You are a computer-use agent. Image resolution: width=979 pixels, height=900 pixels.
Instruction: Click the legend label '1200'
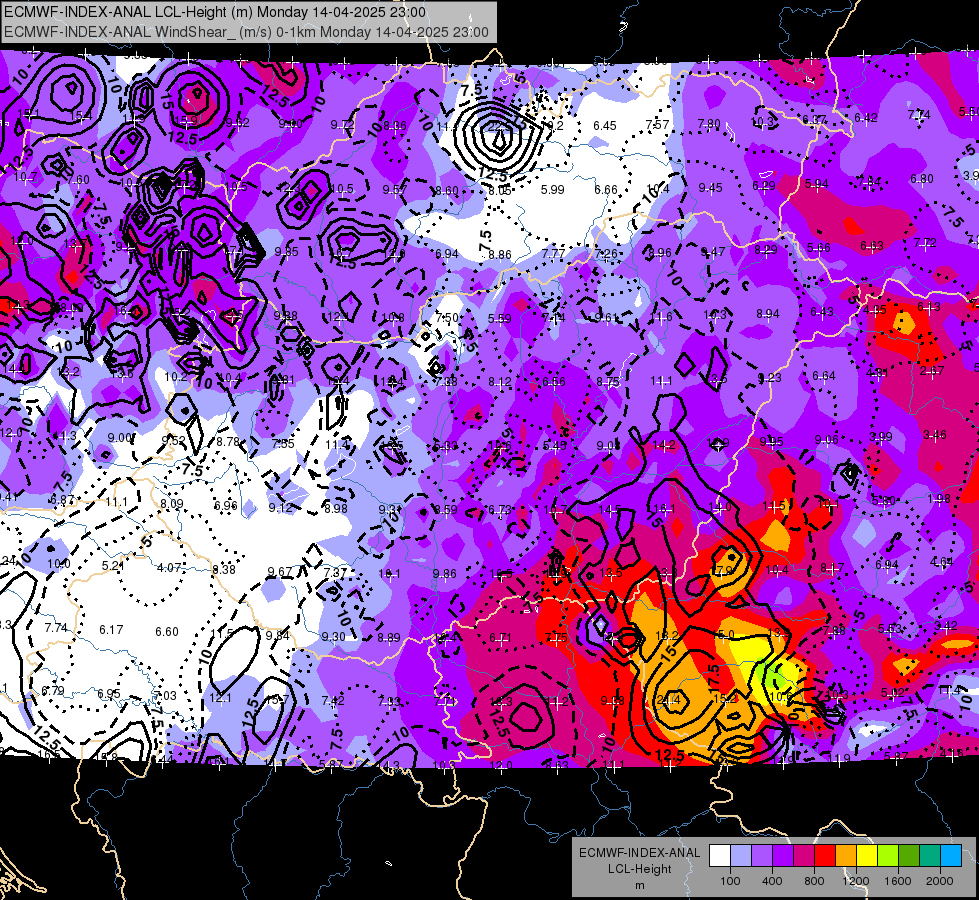click(x=856, y=881)
